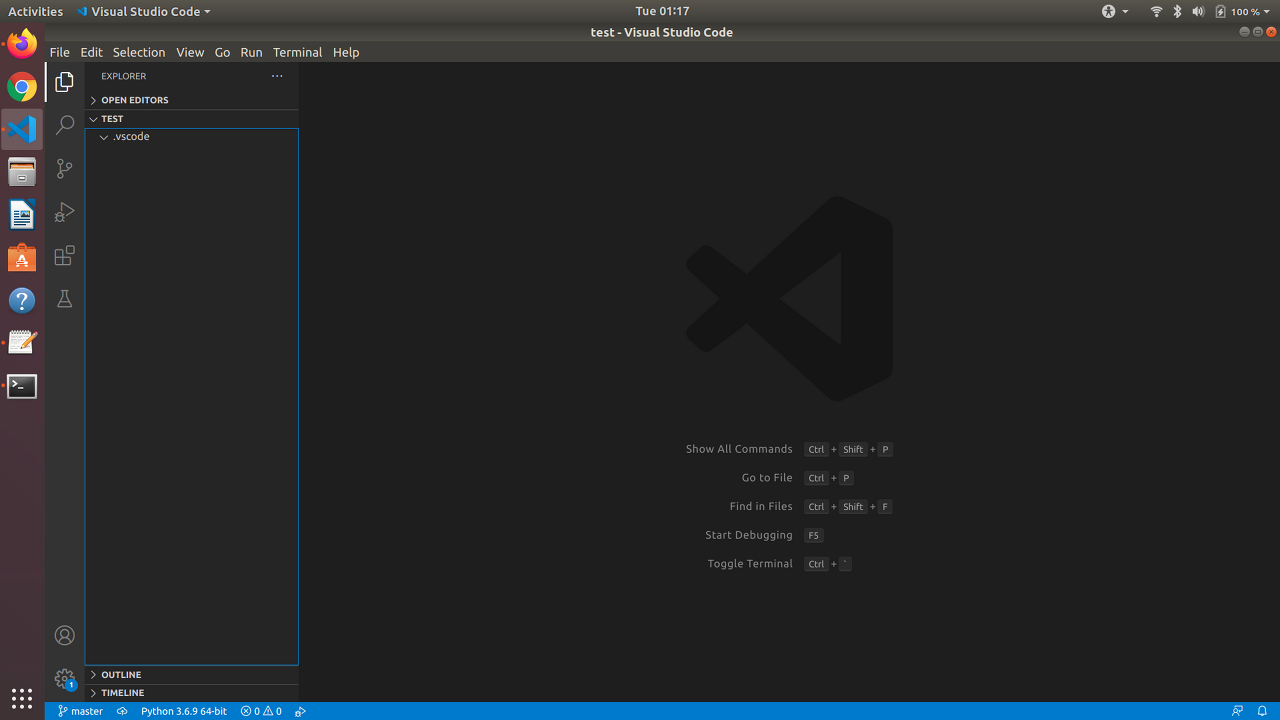Collapse the .vscode folder

[191, 136]
